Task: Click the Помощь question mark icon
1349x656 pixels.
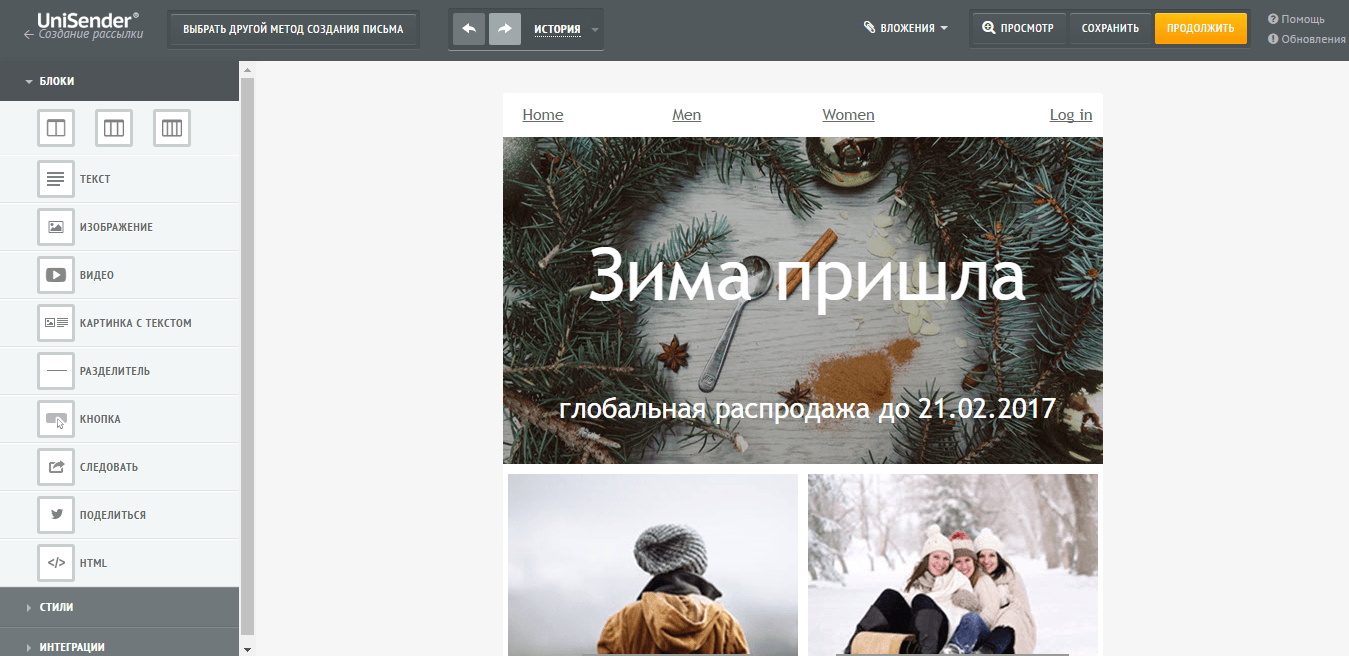Action: [x=1273, y=19]
